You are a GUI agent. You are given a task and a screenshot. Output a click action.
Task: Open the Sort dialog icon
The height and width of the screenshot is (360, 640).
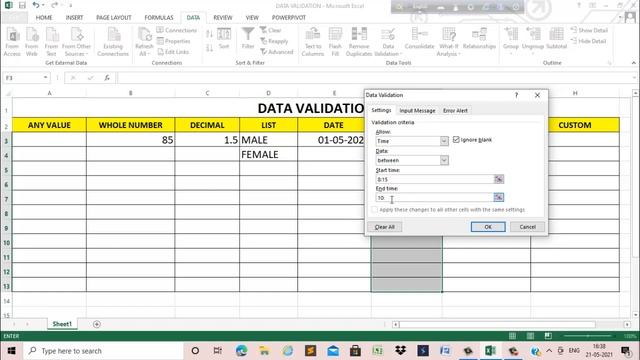coord(224,39)
